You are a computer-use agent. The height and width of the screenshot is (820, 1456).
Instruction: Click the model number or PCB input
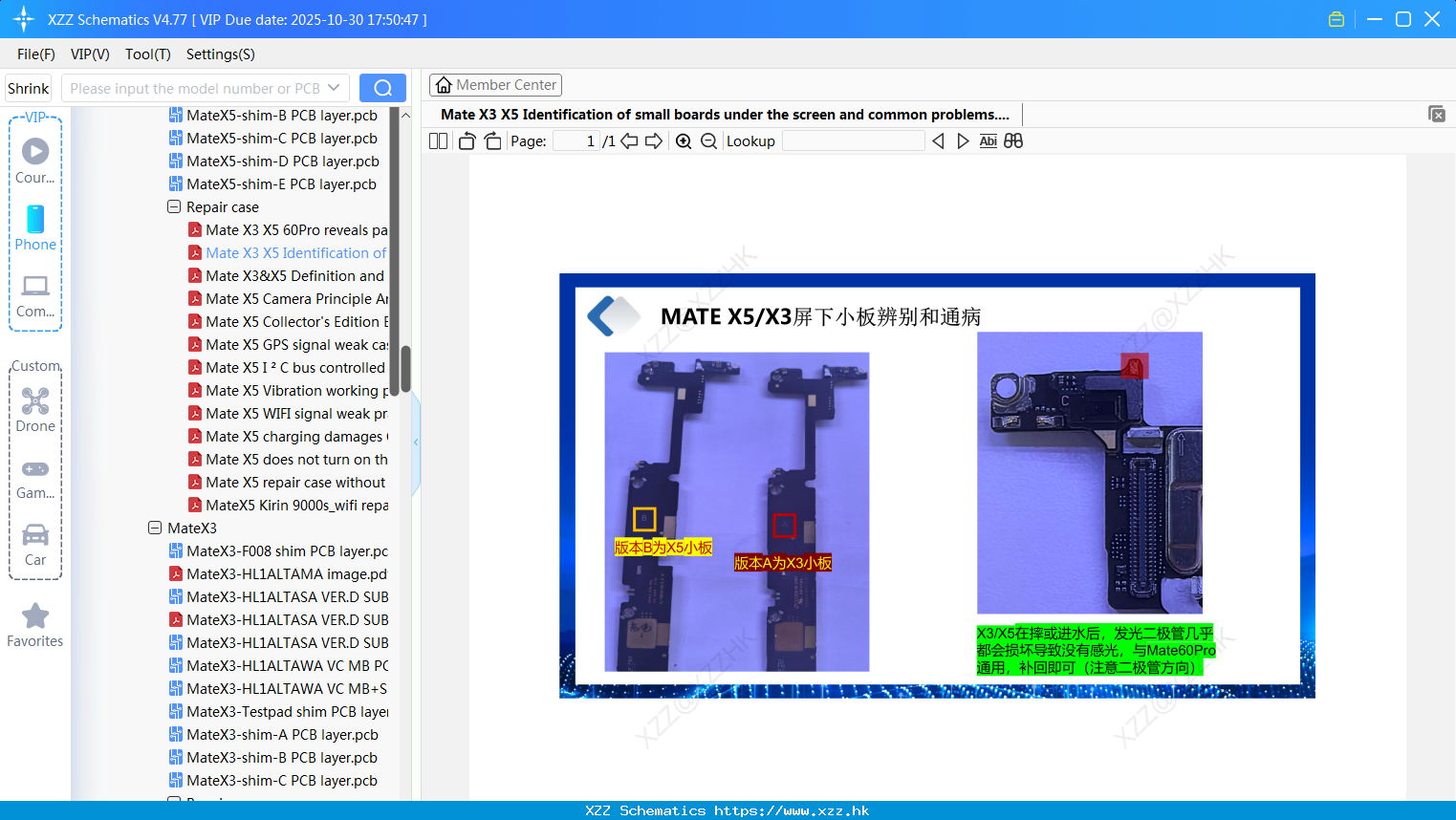194,88
